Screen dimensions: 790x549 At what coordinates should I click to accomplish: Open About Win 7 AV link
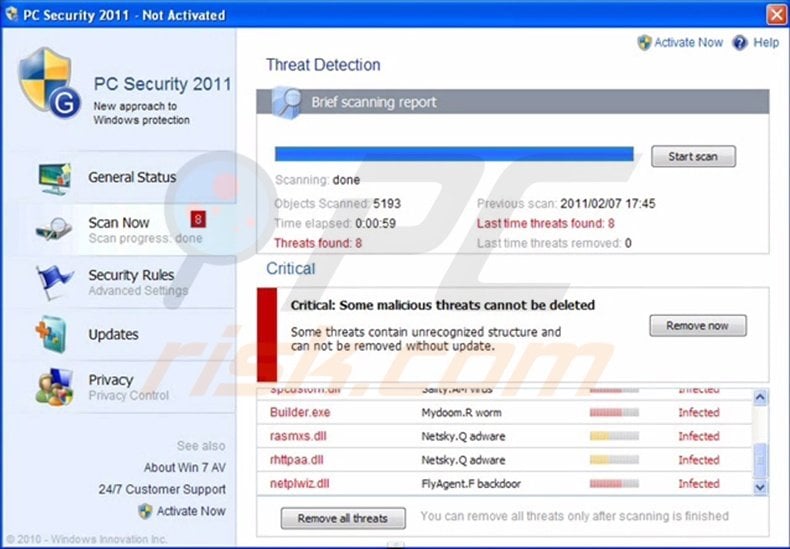pos(184,468)
